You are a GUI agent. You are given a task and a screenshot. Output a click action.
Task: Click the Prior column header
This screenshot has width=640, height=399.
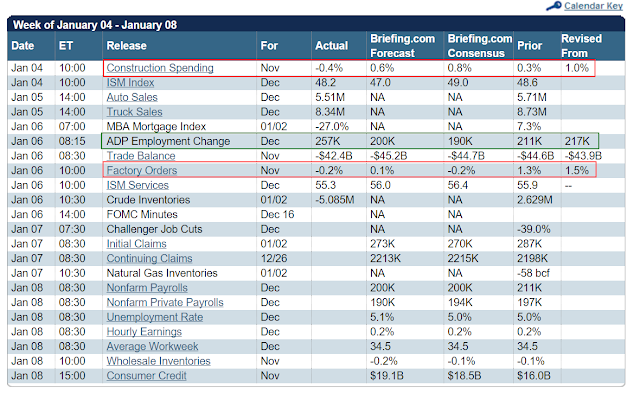pyautogui.click(x=529, y=46)
